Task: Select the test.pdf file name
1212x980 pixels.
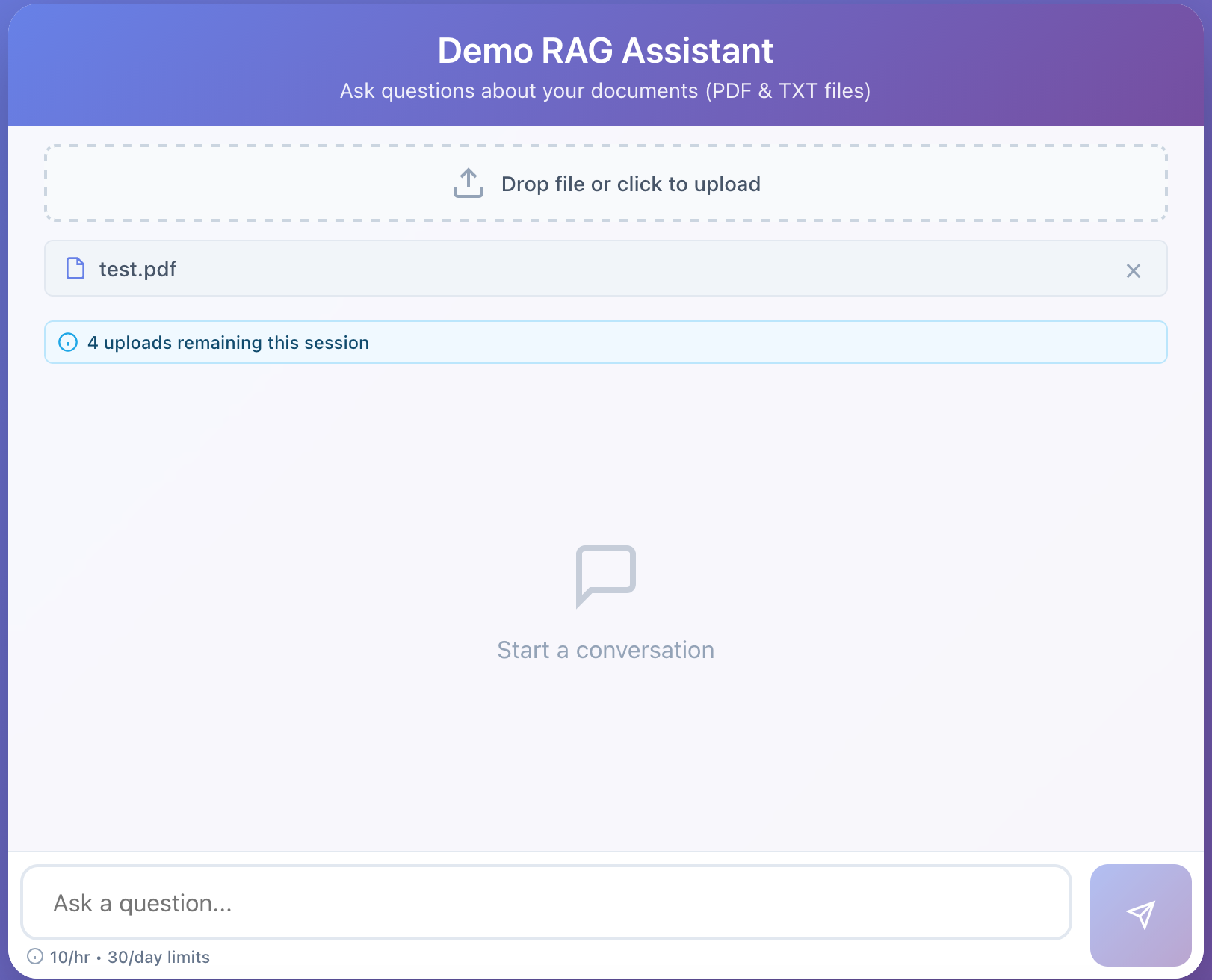Action: tap(137, 269)
